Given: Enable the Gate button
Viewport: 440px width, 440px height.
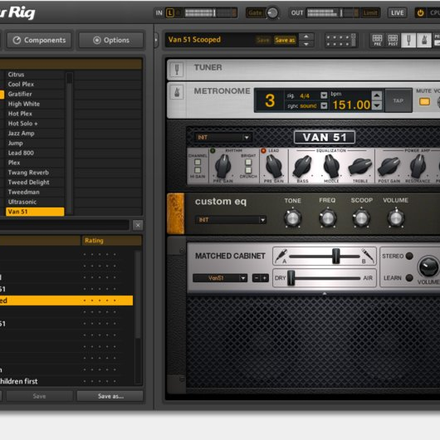Looking at the screenshot, I should (x=255, y=13).
